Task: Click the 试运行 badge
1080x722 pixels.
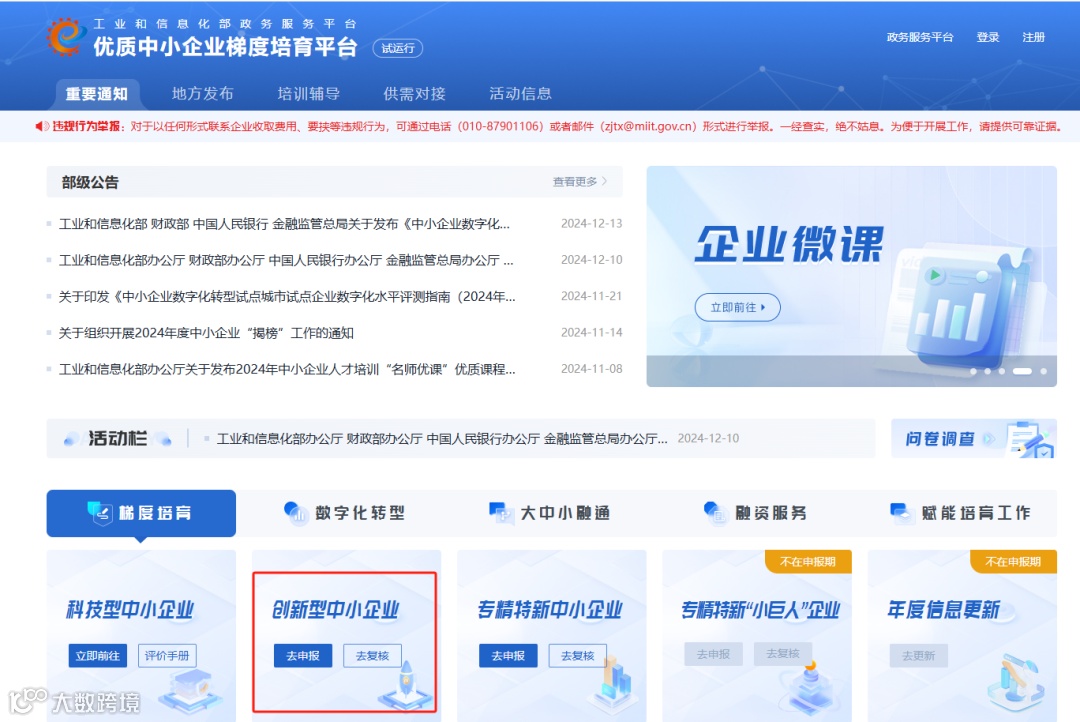Action: tap(398, 48)
